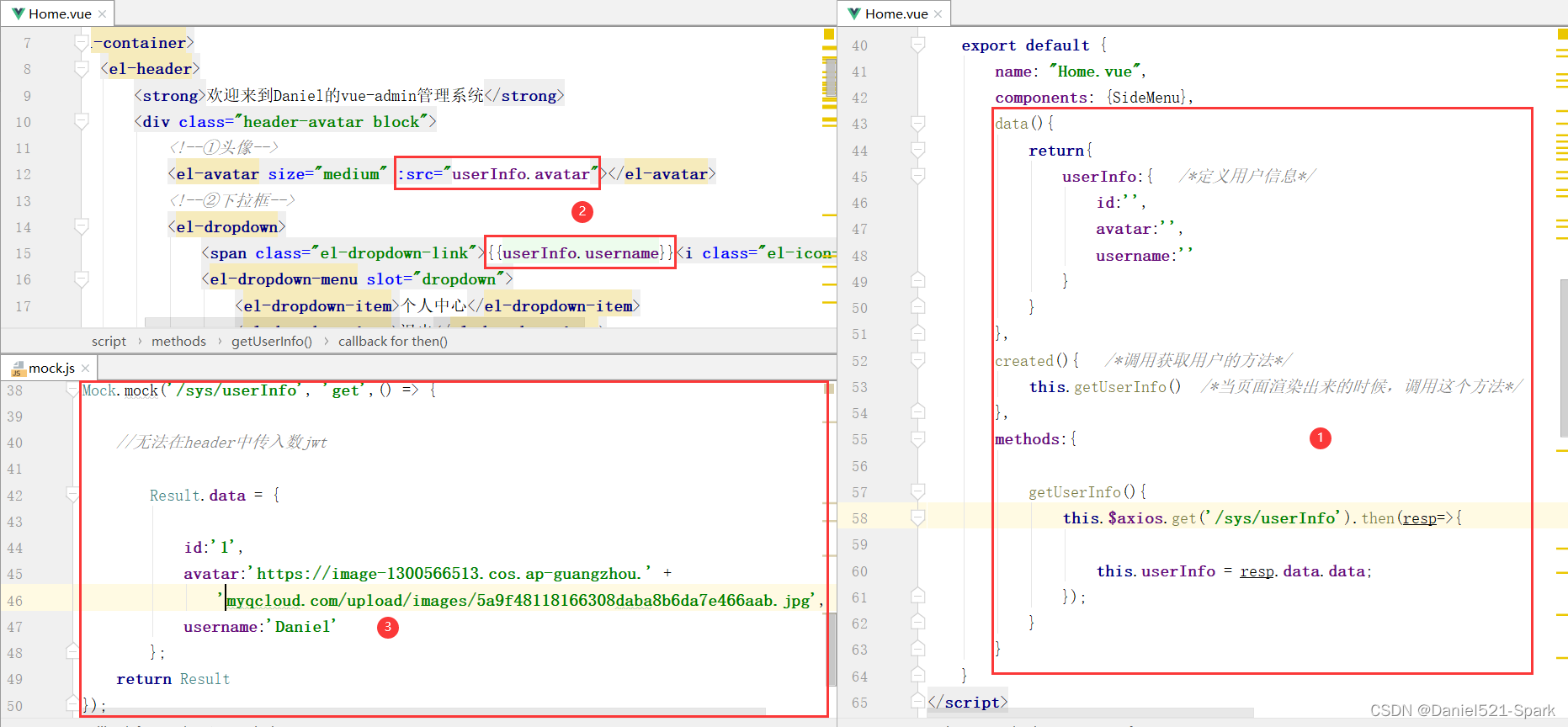This screenshot has height=727, width=1568.
Task: Click JS file icon on mock.js tab
Action: 18,369
